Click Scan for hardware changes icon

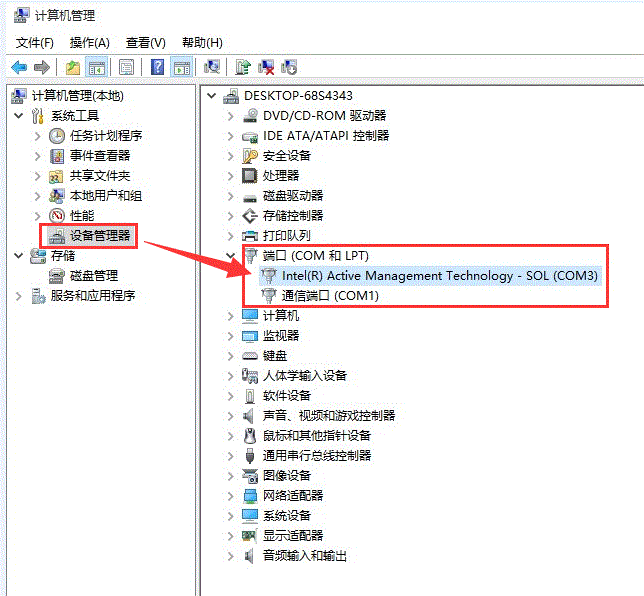pyautogui.click(x=212, y=67)
